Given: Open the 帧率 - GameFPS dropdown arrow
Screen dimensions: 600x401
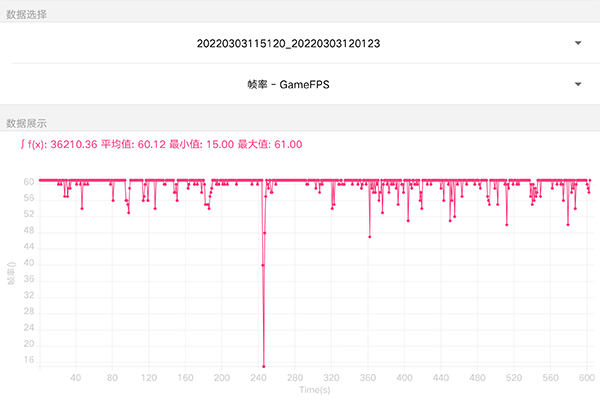Looking at the screenshot, I should [x=578, y=85].
